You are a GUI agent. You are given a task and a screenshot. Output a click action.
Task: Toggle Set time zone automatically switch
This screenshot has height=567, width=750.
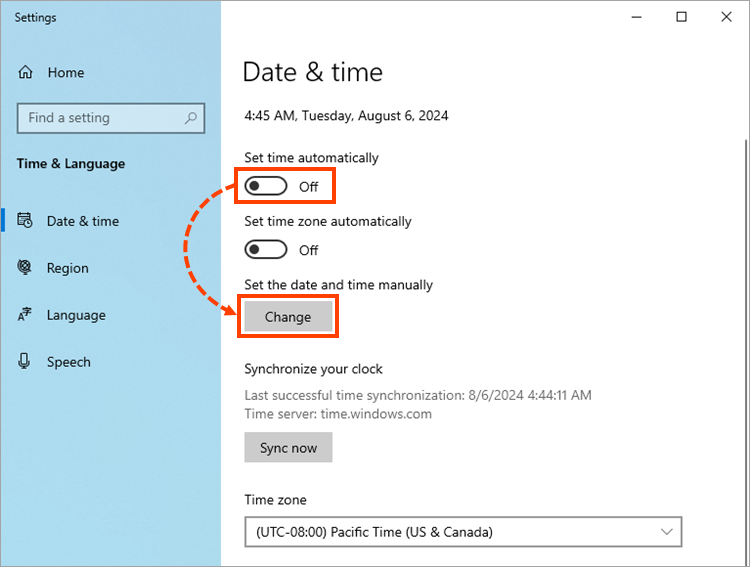click(x=266, y=250)
